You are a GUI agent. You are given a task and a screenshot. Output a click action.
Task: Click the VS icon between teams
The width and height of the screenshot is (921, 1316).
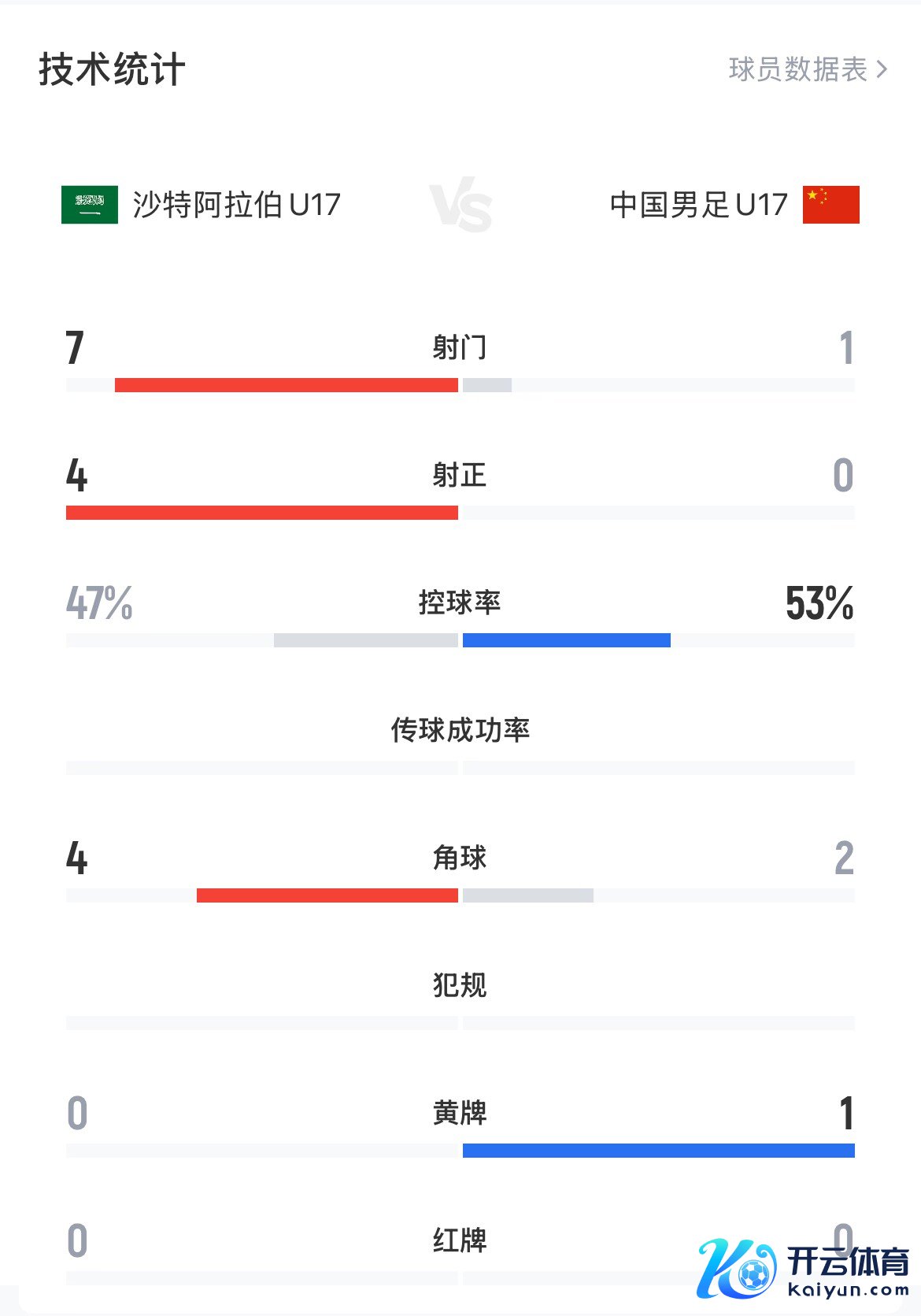(x=461, y=205)
